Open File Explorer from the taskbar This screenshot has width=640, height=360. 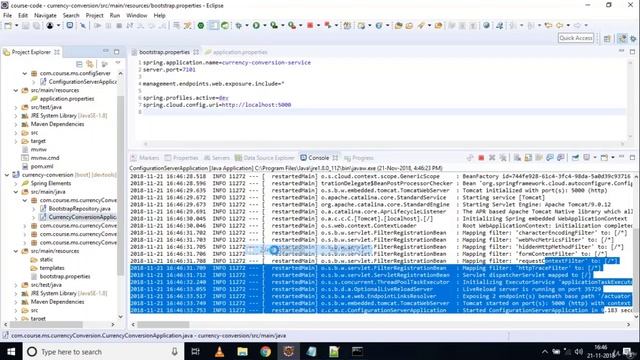click(242, 351)
